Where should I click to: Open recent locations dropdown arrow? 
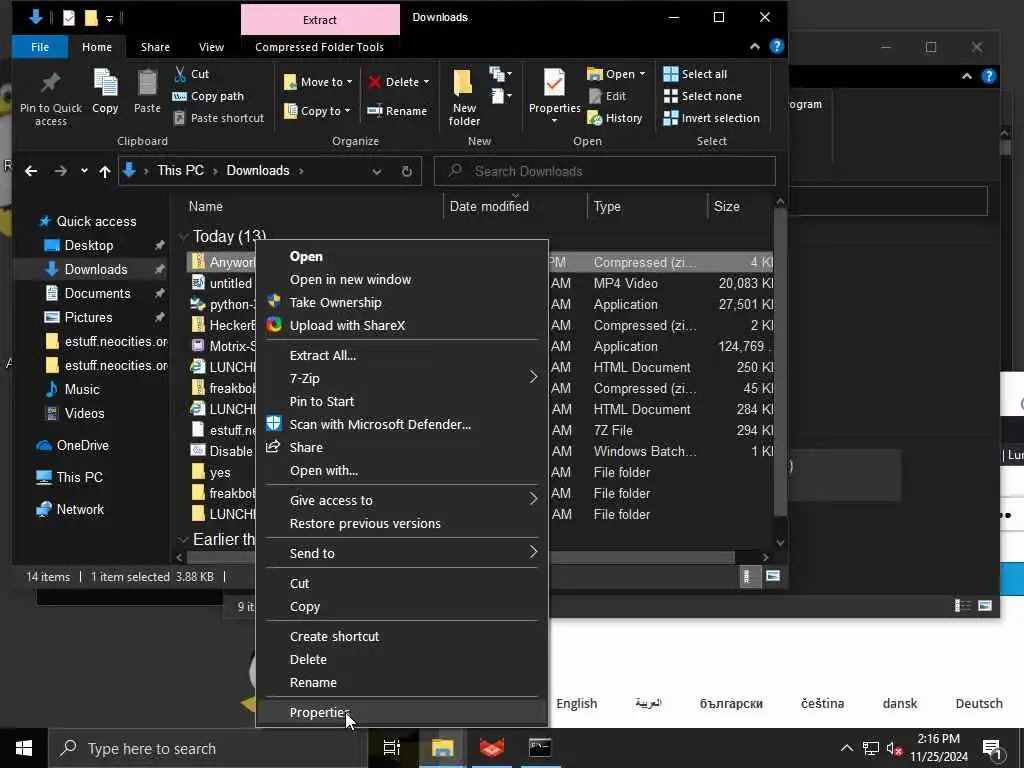(x=84, y=171)
